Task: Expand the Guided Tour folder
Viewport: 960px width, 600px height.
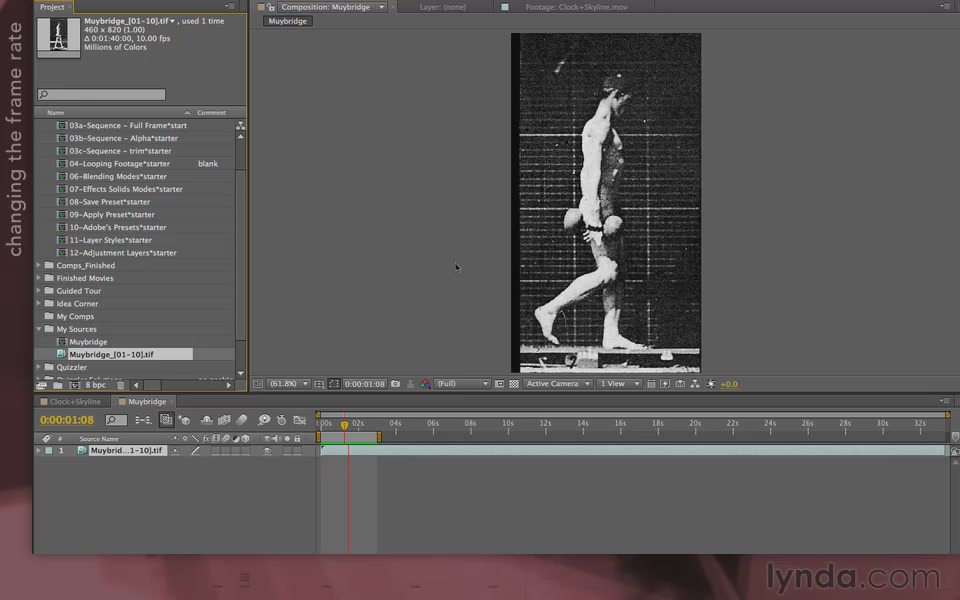Action: click(x=39, y=291)
